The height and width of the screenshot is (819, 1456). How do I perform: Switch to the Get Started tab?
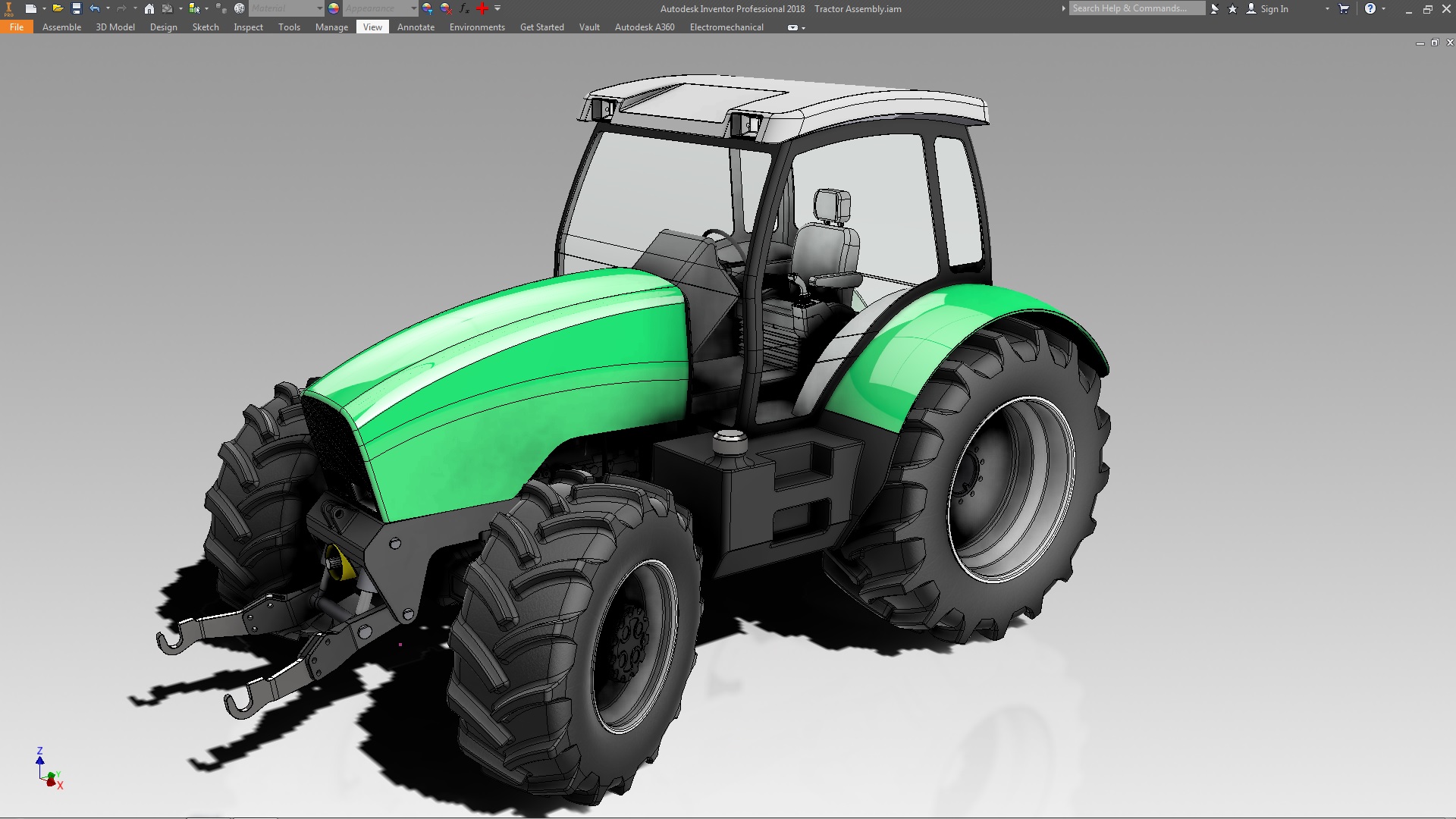541,27
